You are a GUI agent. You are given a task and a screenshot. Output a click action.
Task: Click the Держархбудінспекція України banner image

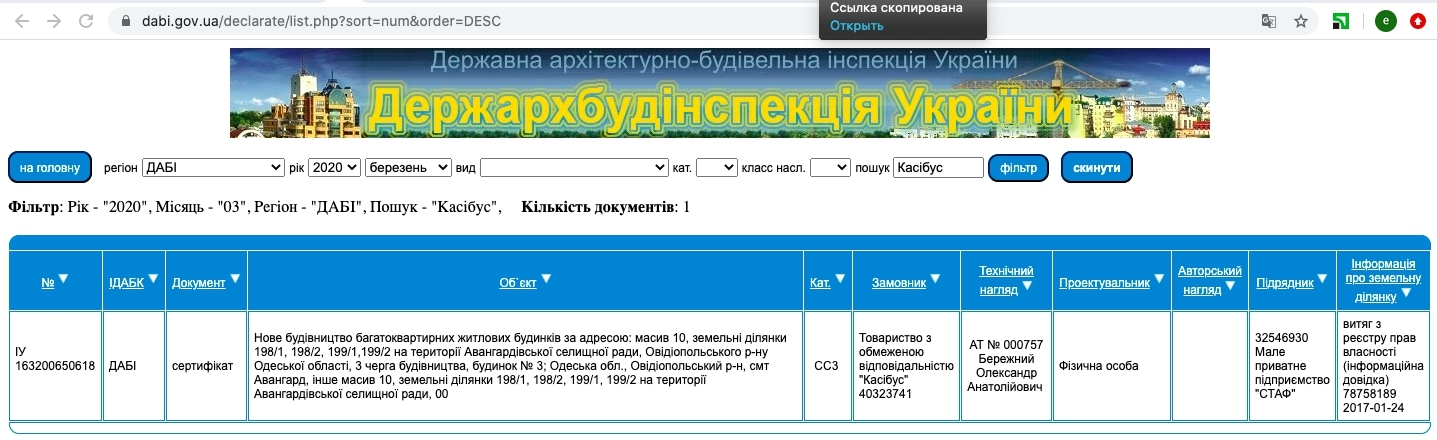pos(719,93)
